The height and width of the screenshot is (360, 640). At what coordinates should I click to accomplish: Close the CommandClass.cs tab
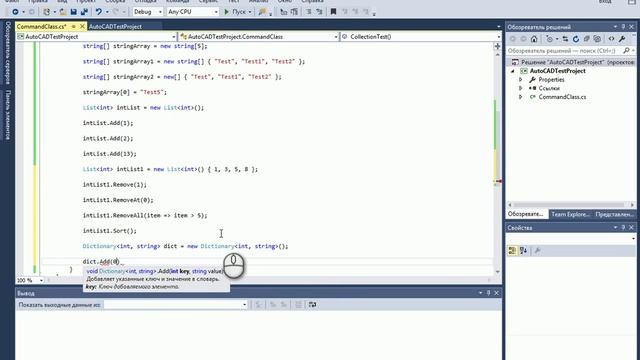tap(82, 26)
